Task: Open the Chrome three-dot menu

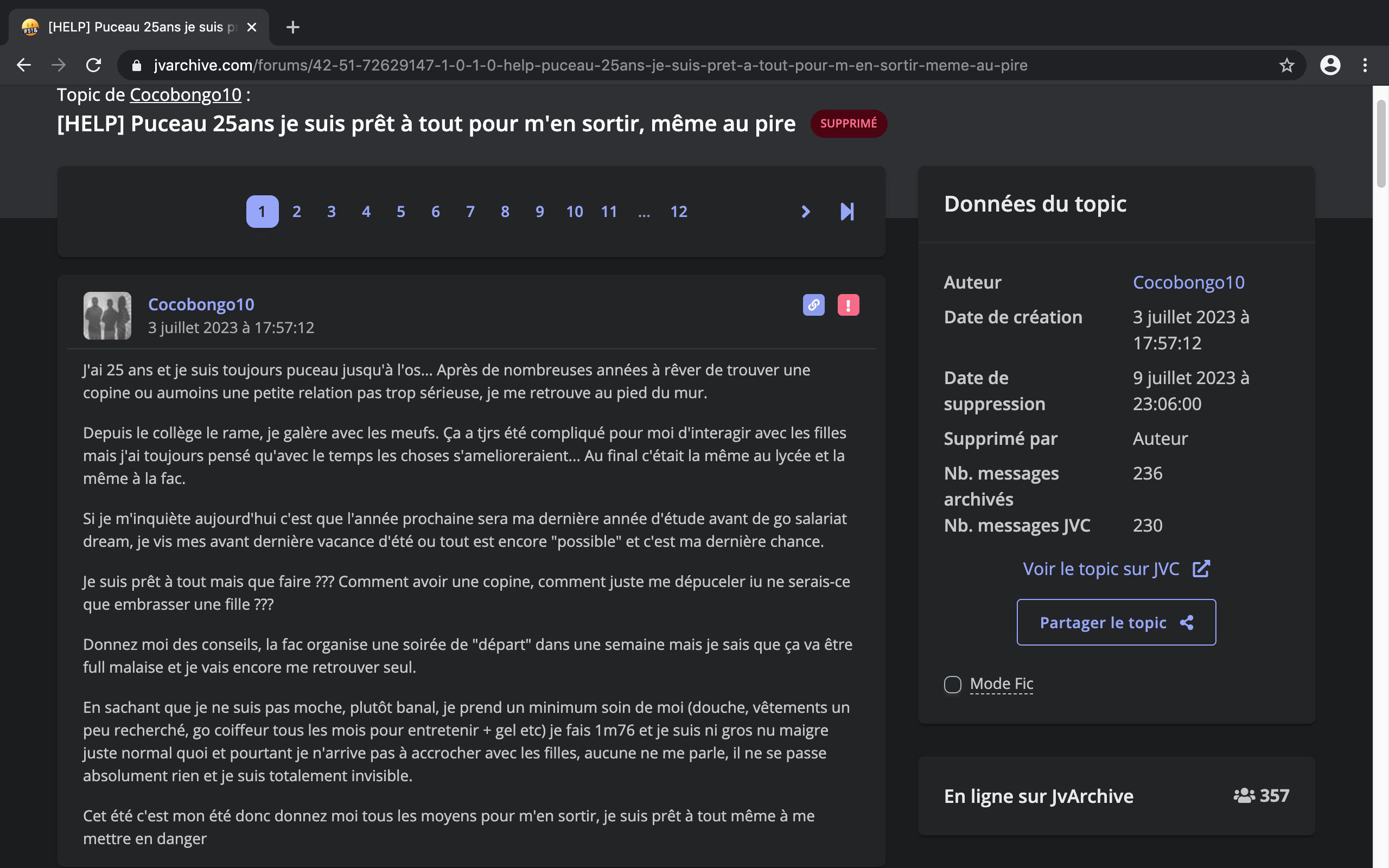Action: (1365, 66)
